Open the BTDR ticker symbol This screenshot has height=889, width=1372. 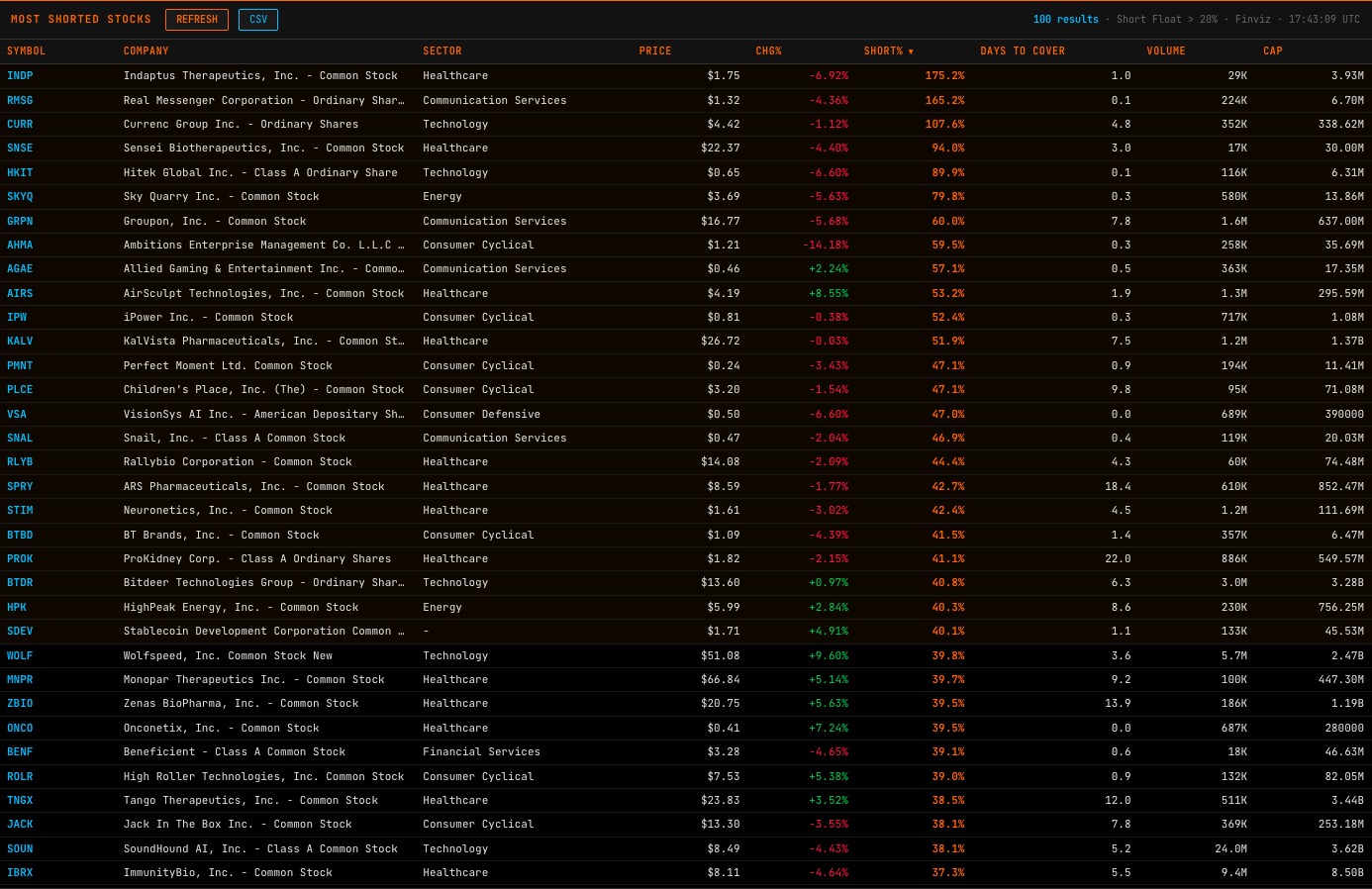[20, 583]
